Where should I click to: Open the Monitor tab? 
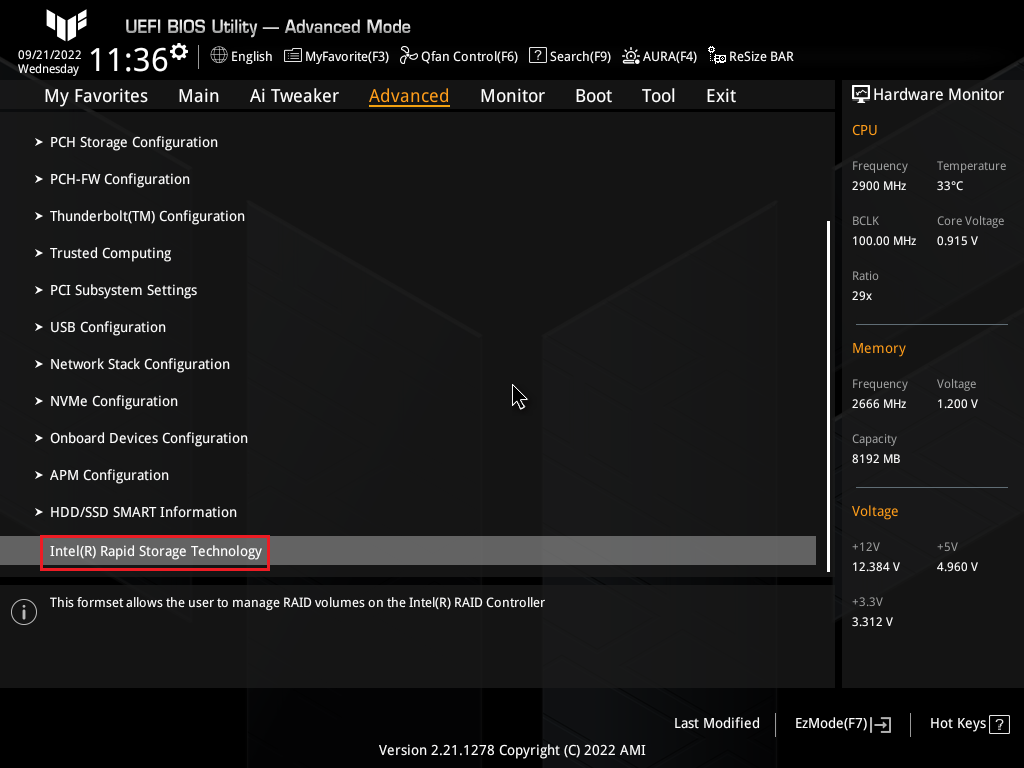click(512, 96)
